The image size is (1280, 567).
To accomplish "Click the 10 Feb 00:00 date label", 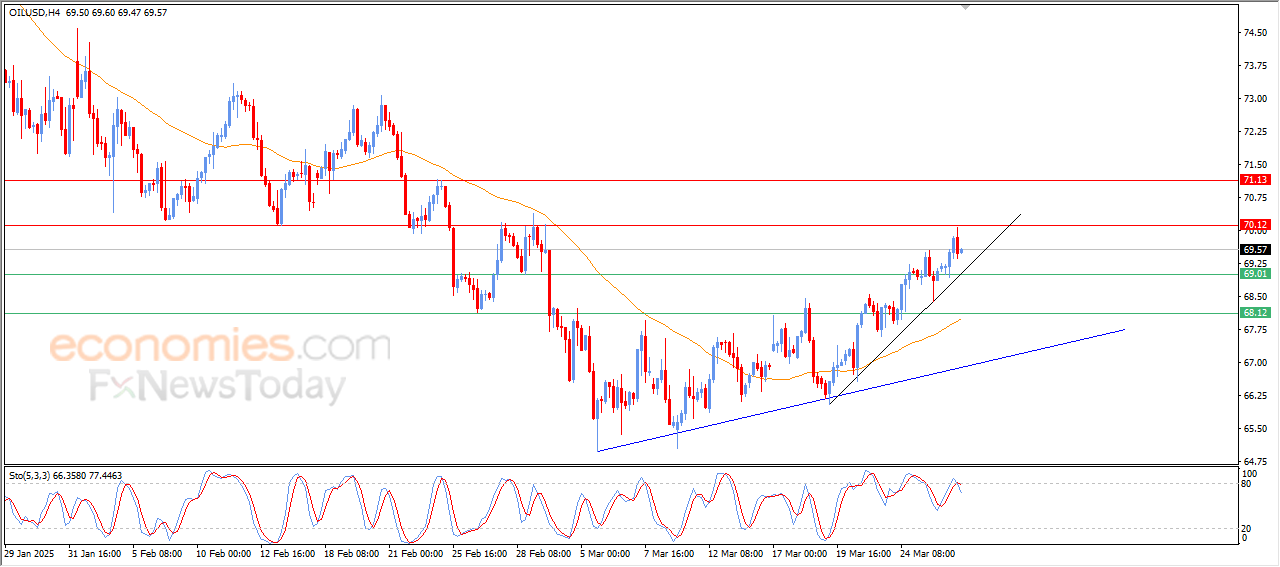I will [x=223, y=552].
